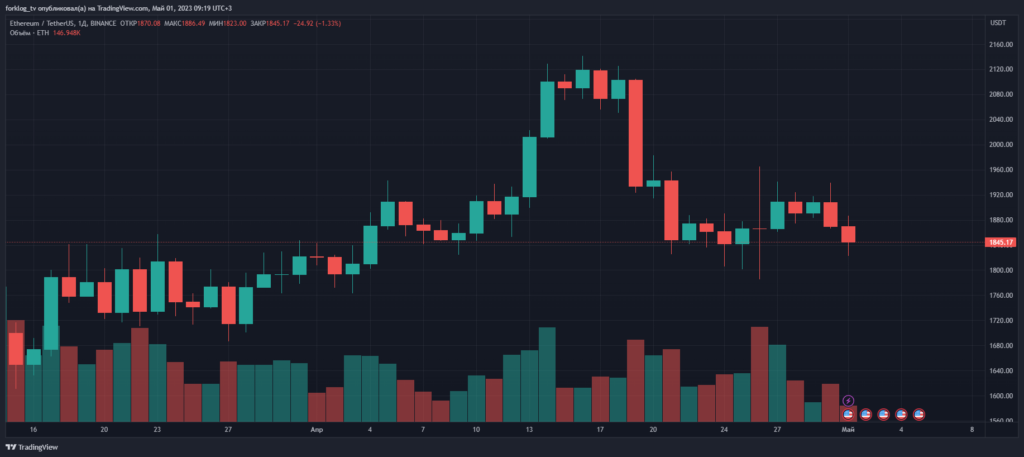Click the fourth US flag event marker

[901, 414]
